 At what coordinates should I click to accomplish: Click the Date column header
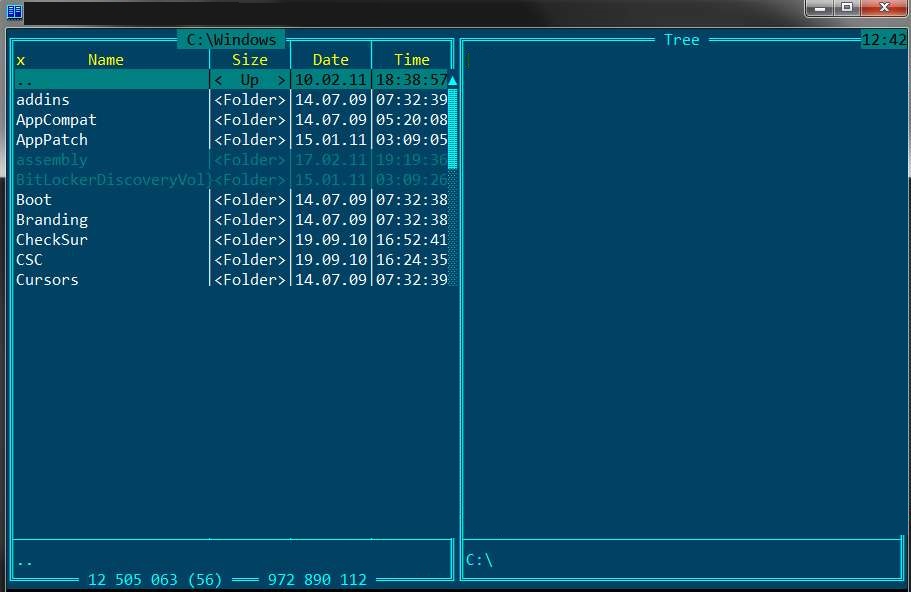(330, 60)
